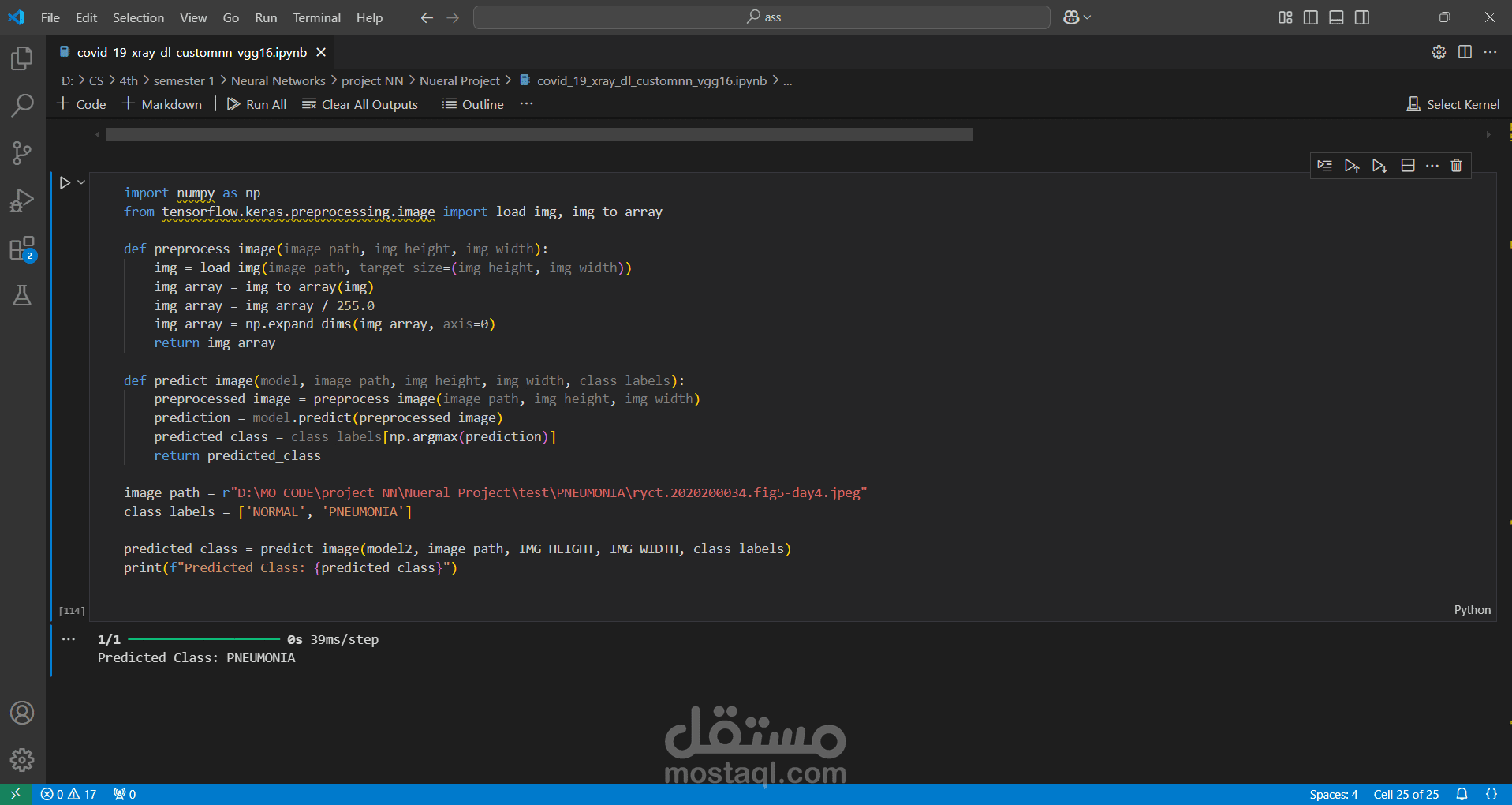Screen dimensions: 1512x805
Task: Open Terminal menu
Action: click(x=317, y=17)
